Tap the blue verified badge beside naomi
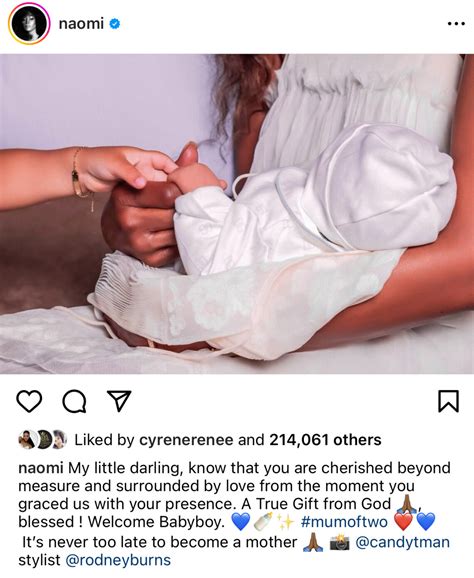 pyautogui.click(x=115, y=24)
